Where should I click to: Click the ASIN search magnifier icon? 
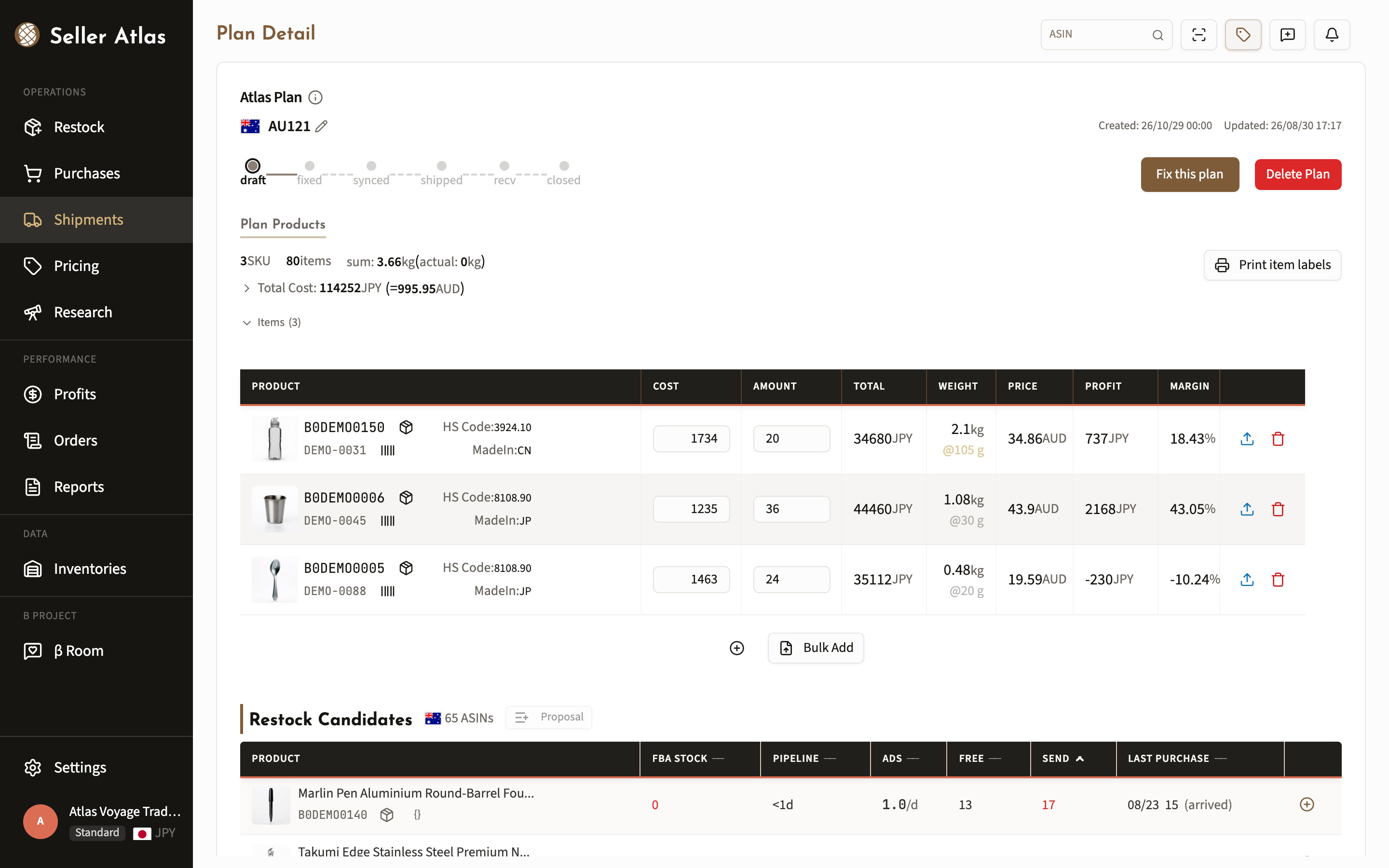tap(1157, 35)
